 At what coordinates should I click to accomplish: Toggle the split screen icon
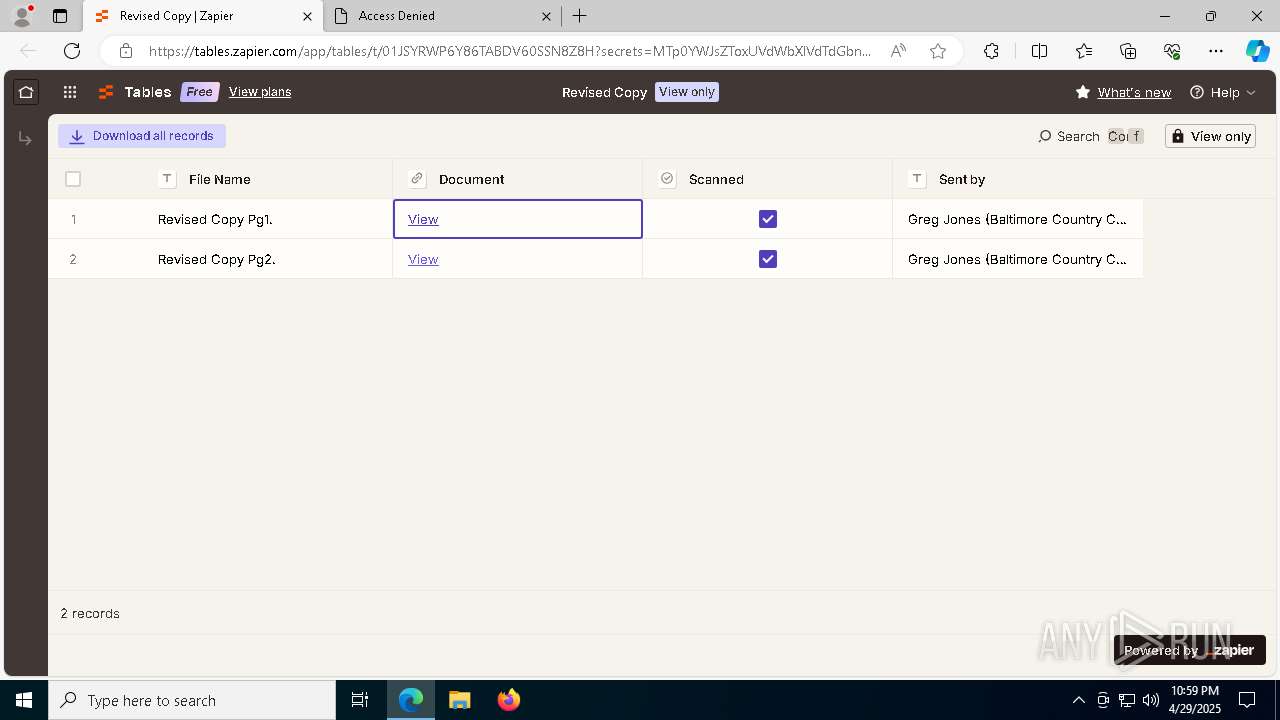point(1039,51)
